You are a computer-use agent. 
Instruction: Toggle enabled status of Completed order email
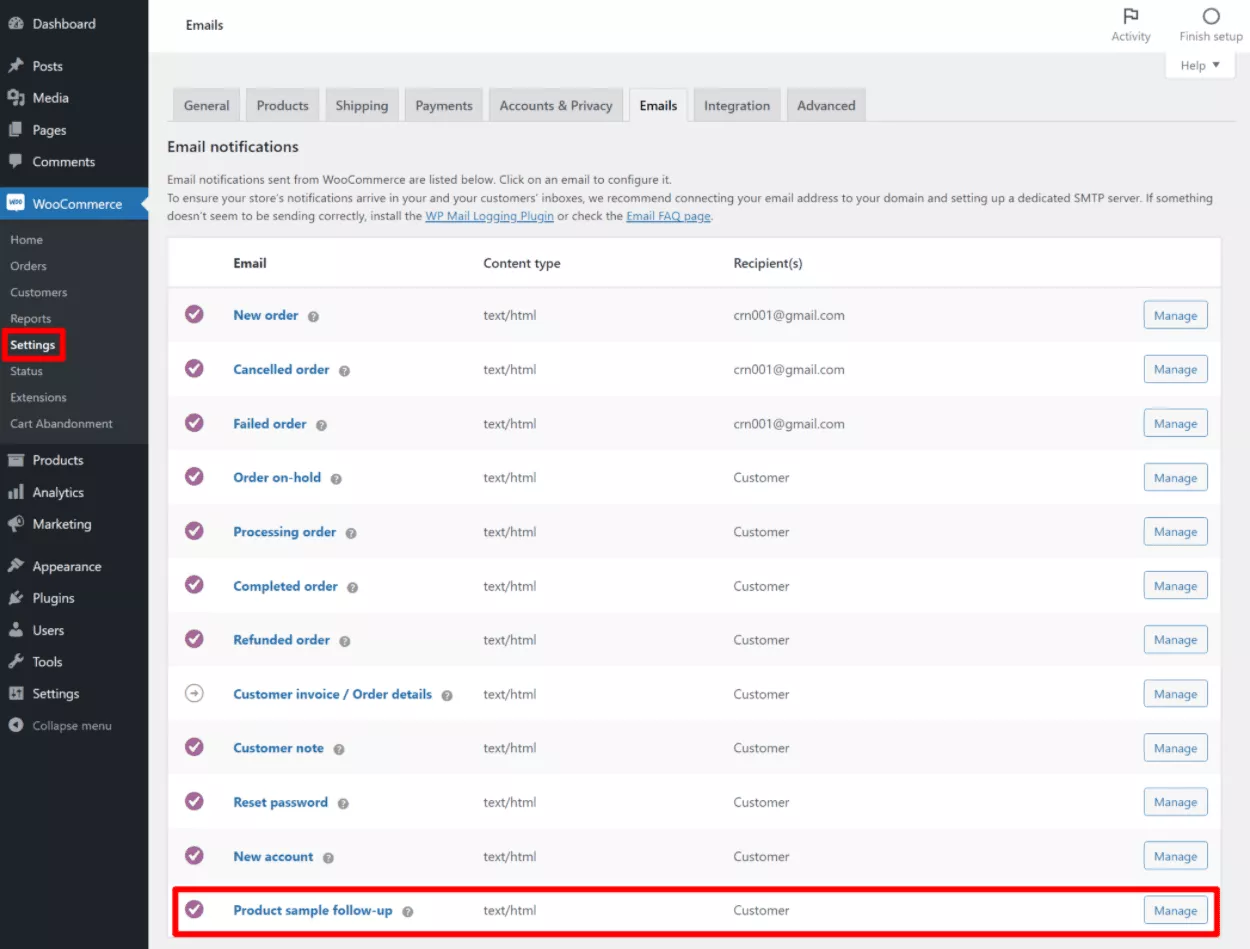click(x=194, y=584)
